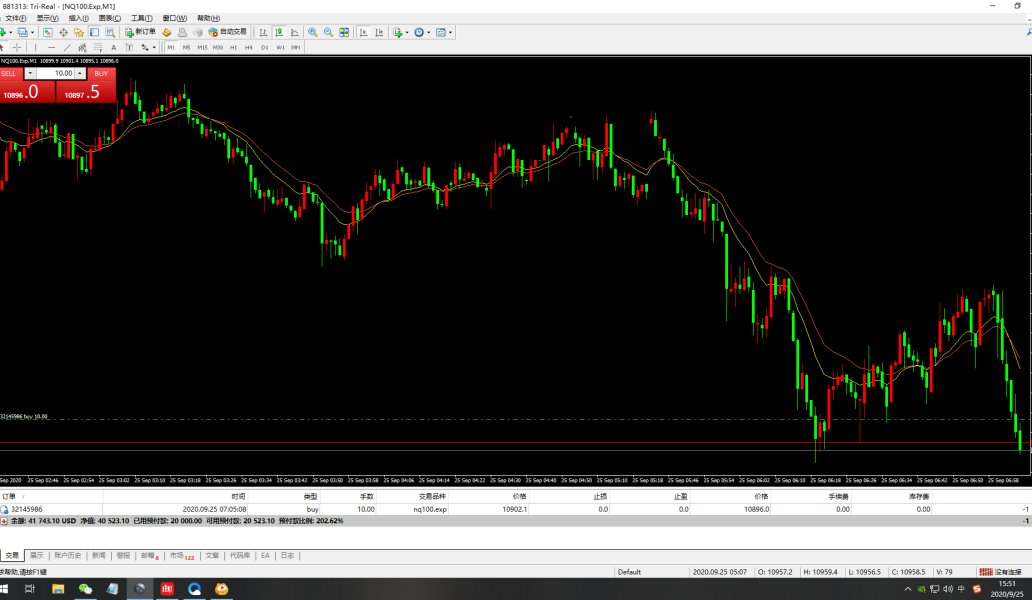Toggle the 自动交易 auto trading button
The height and width of the screenshot is (600, 1032).
click(x=227, y=32)
